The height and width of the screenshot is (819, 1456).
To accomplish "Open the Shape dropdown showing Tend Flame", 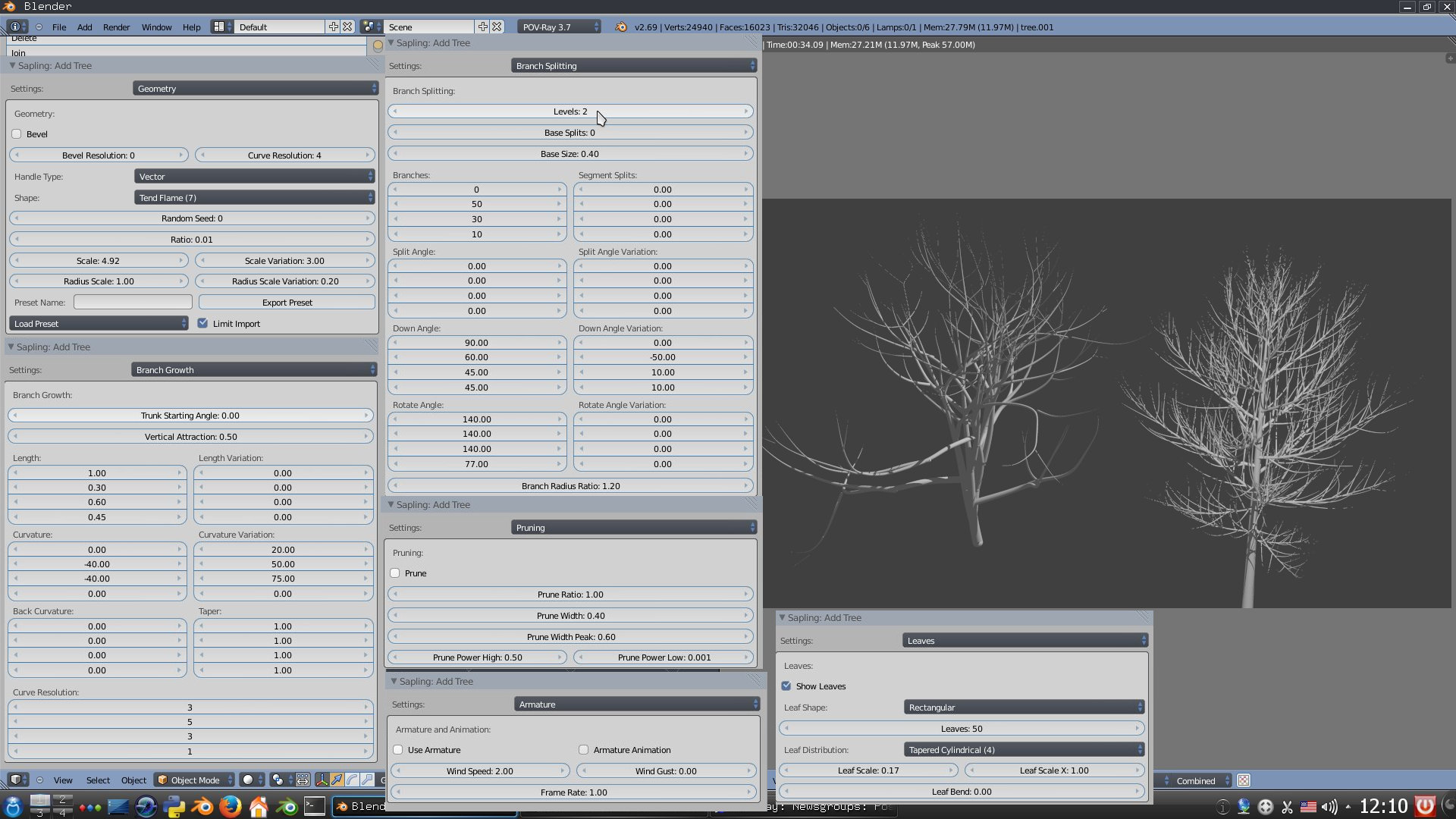I will (255, 198).
